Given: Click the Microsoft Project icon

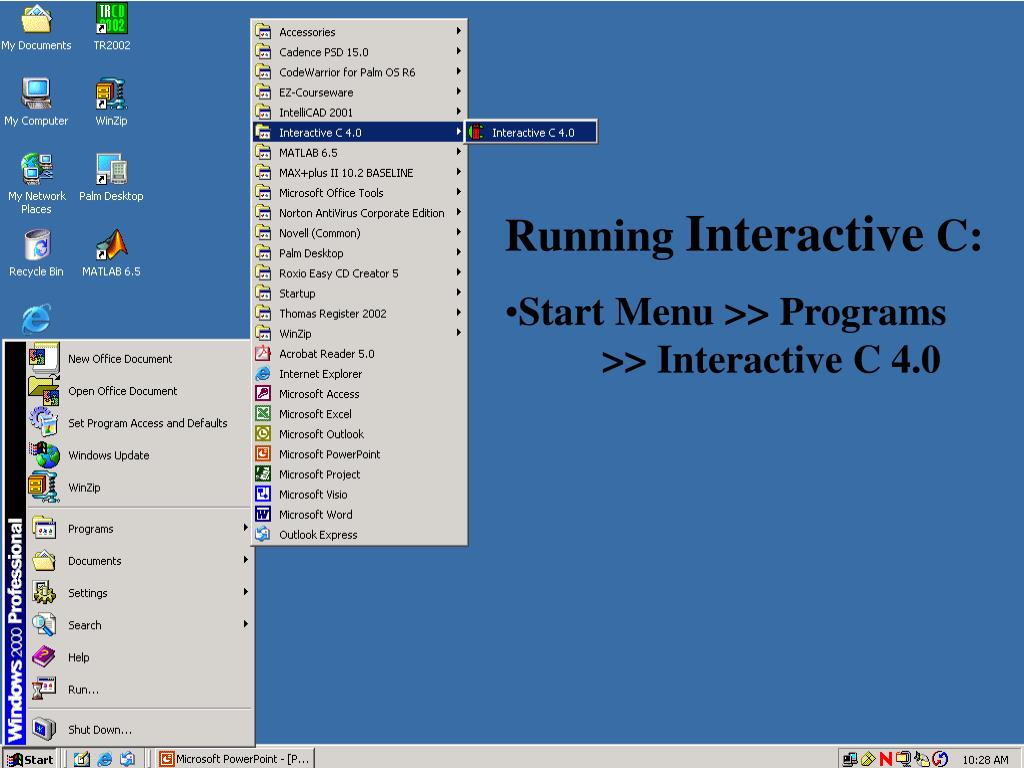Looking at the screenshot, I should 263,474.
